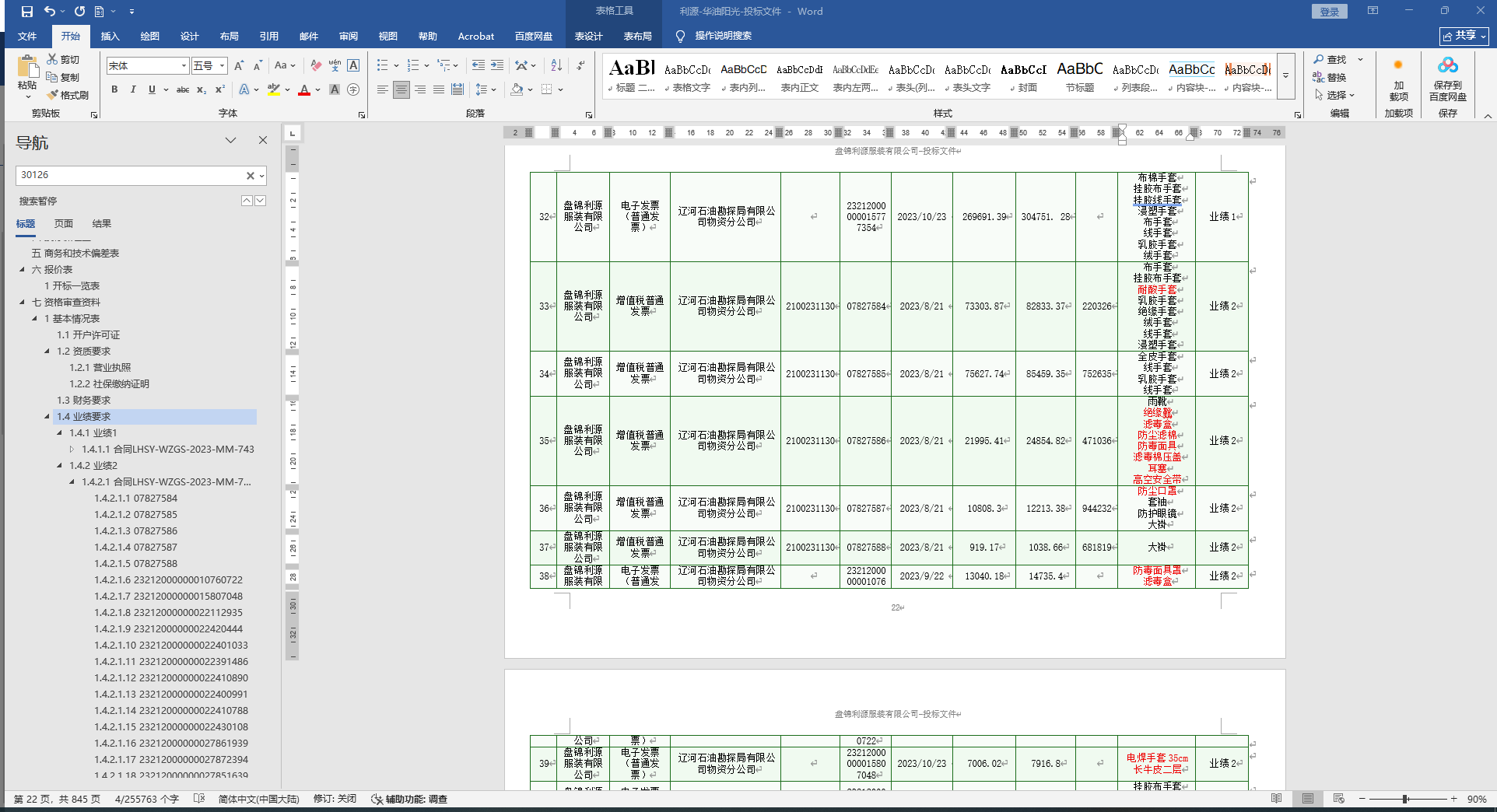The height and width of the screenshot is (812, 1497).
Task: Toggle bold formatting
Action: 114,89
